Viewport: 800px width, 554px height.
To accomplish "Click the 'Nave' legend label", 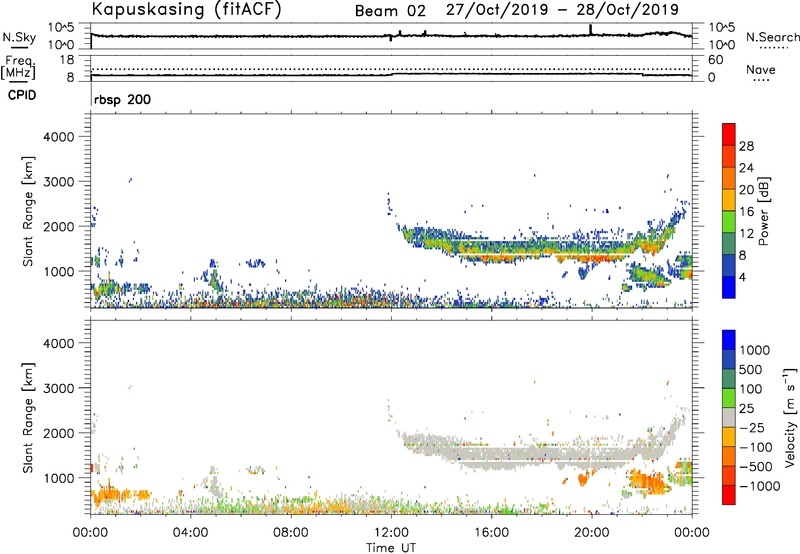I will point(760,70).
